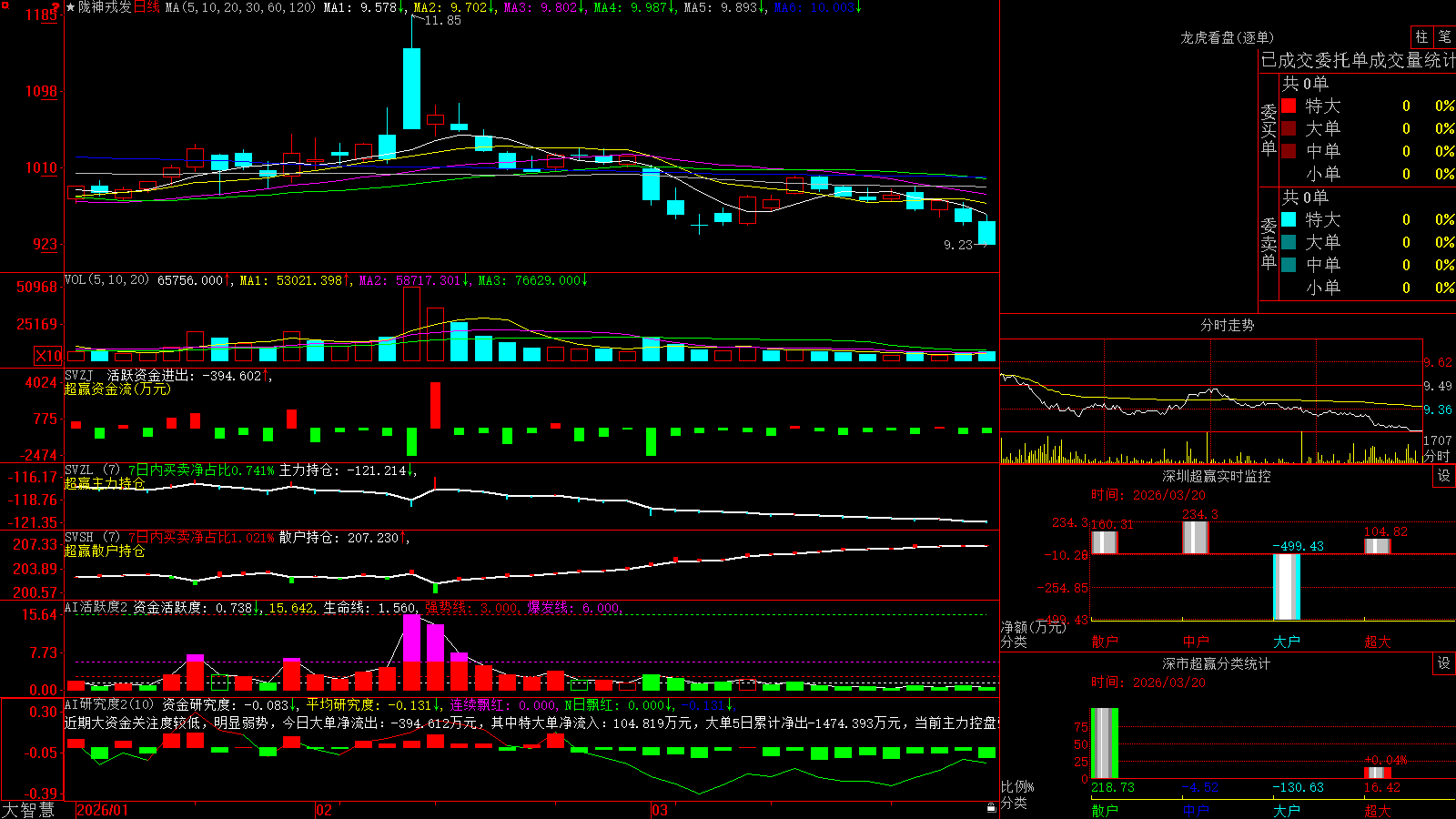Image resolution: width=1456 pixels, height=819 pixels.
Task: Click the 超大 104.82 bar in 实时监控
Action: click(x=1377, y=546)
